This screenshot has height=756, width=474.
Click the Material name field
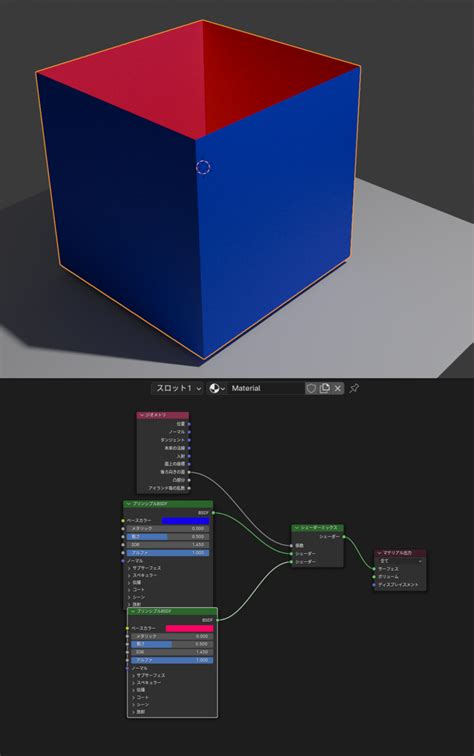point(267,388)
